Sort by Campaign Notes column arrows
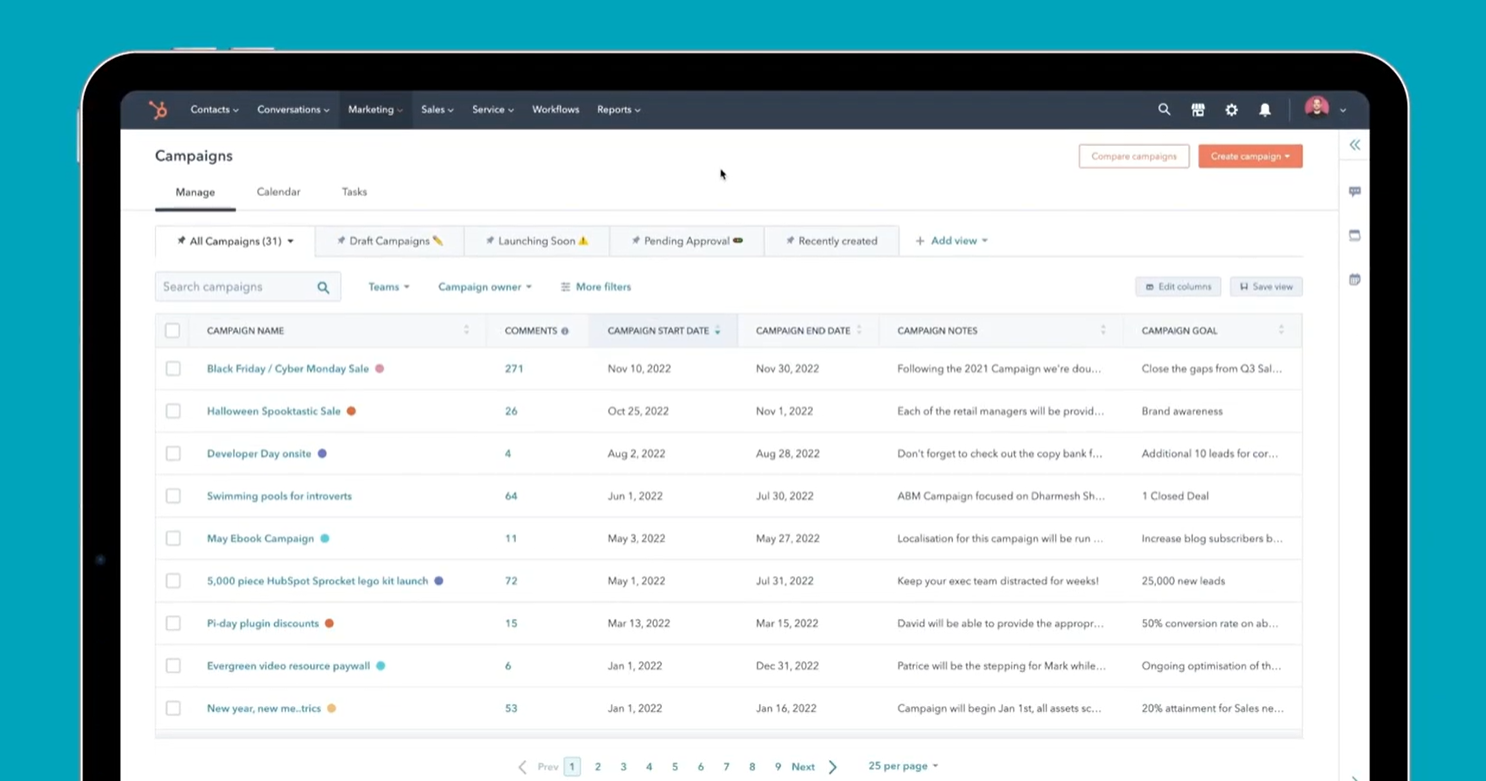The height and width of the screenshot is (781, 1486). (x=1103, y=330)
